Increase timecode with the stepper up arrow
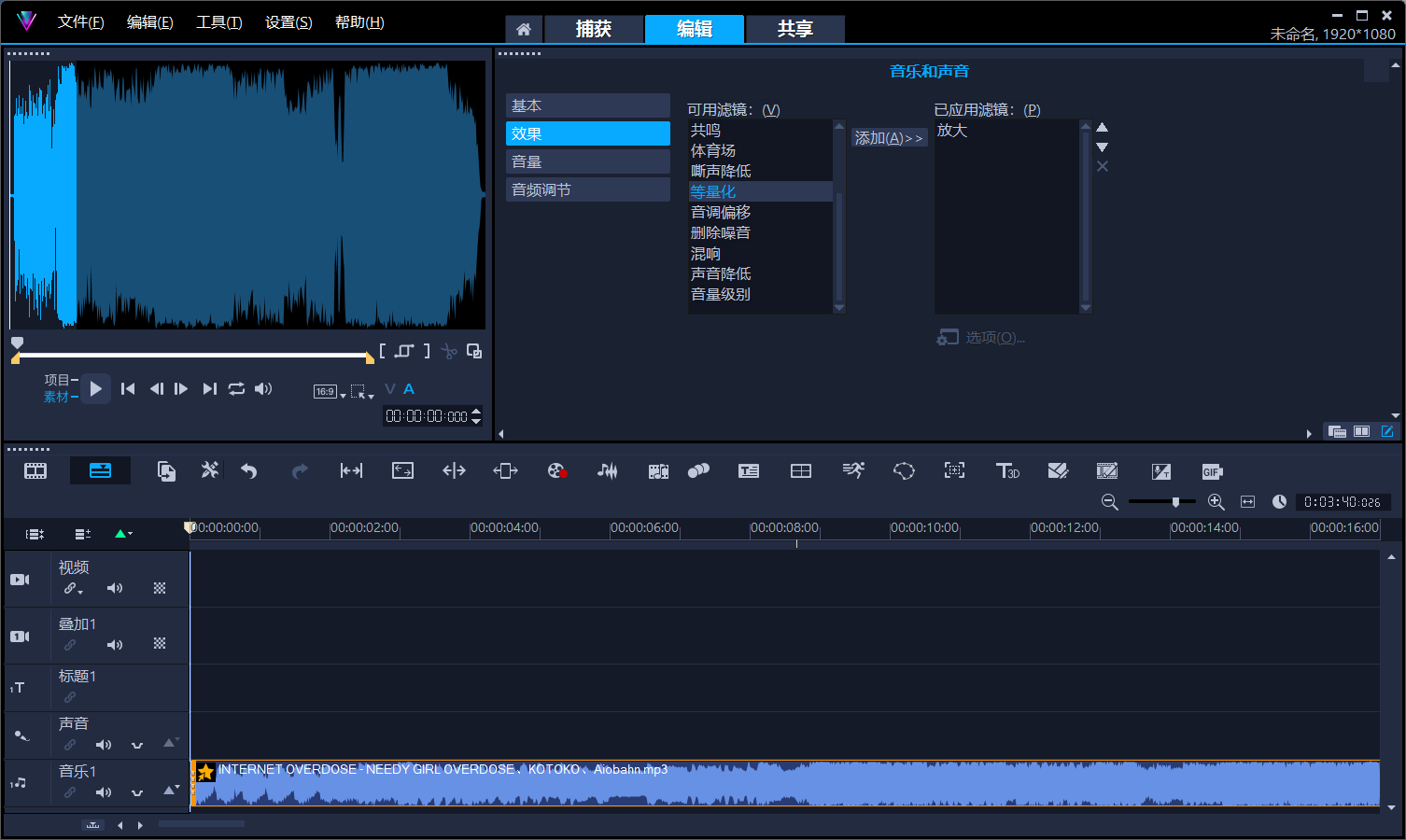This screenshot has width=1406, height=840. pyautogui.click(x=476, y=411)
